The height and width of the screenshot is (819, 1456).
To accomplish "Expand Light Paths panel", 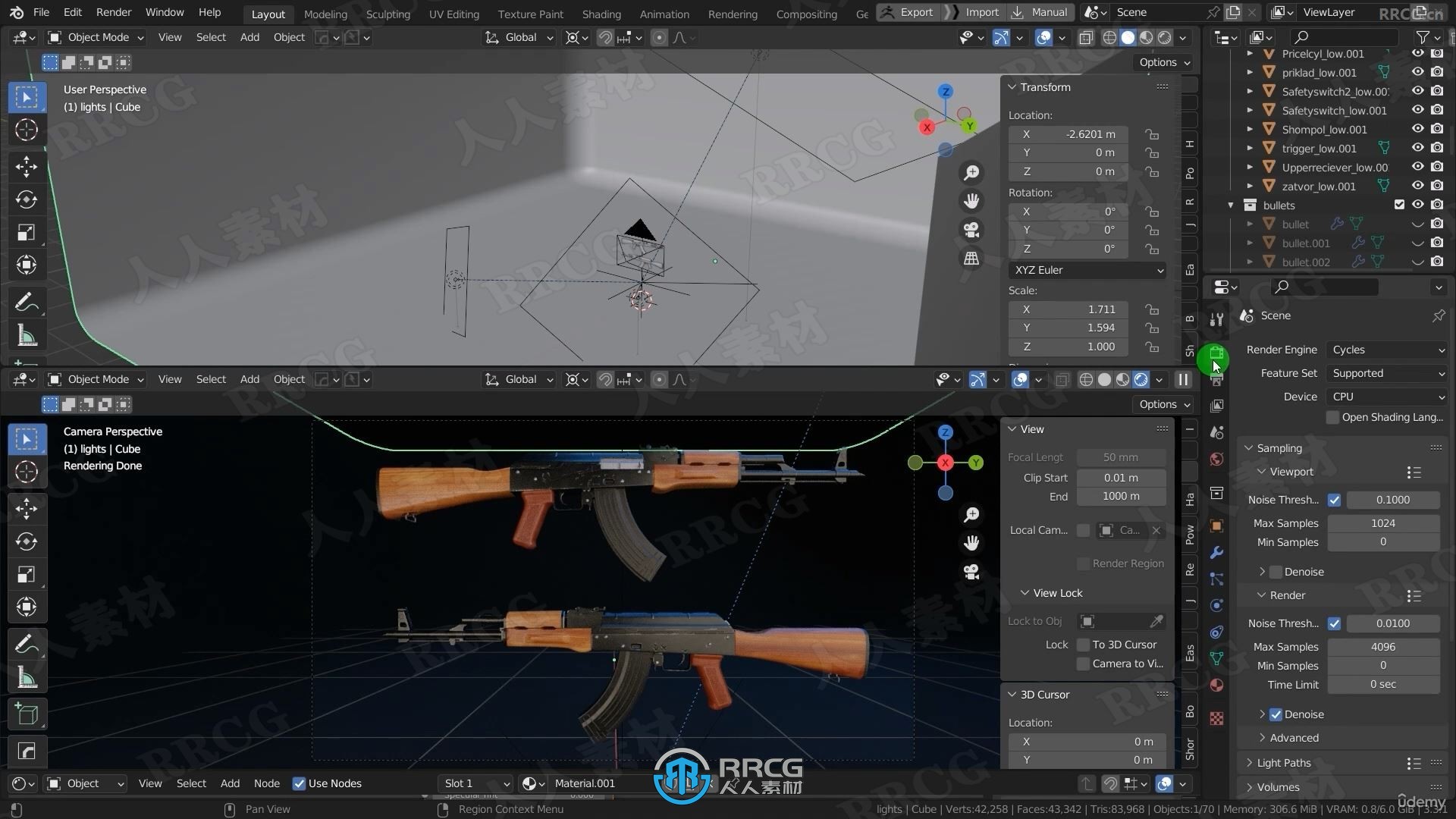I will coord(1283,763).
